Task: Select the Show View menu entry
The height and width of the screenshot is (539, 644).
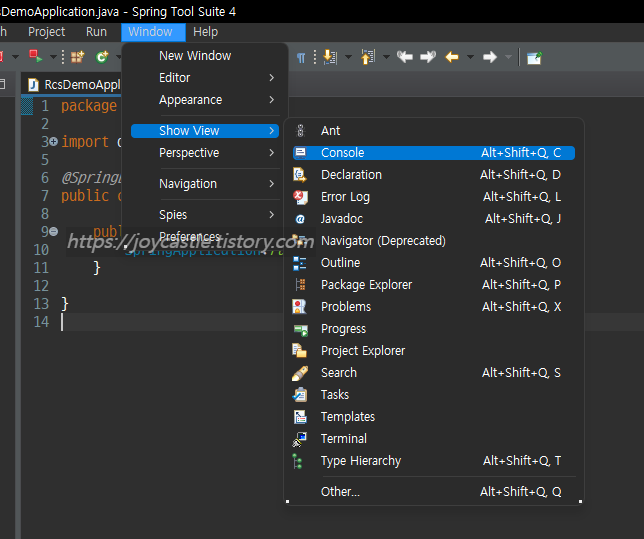Action: [x=205, y=131]
